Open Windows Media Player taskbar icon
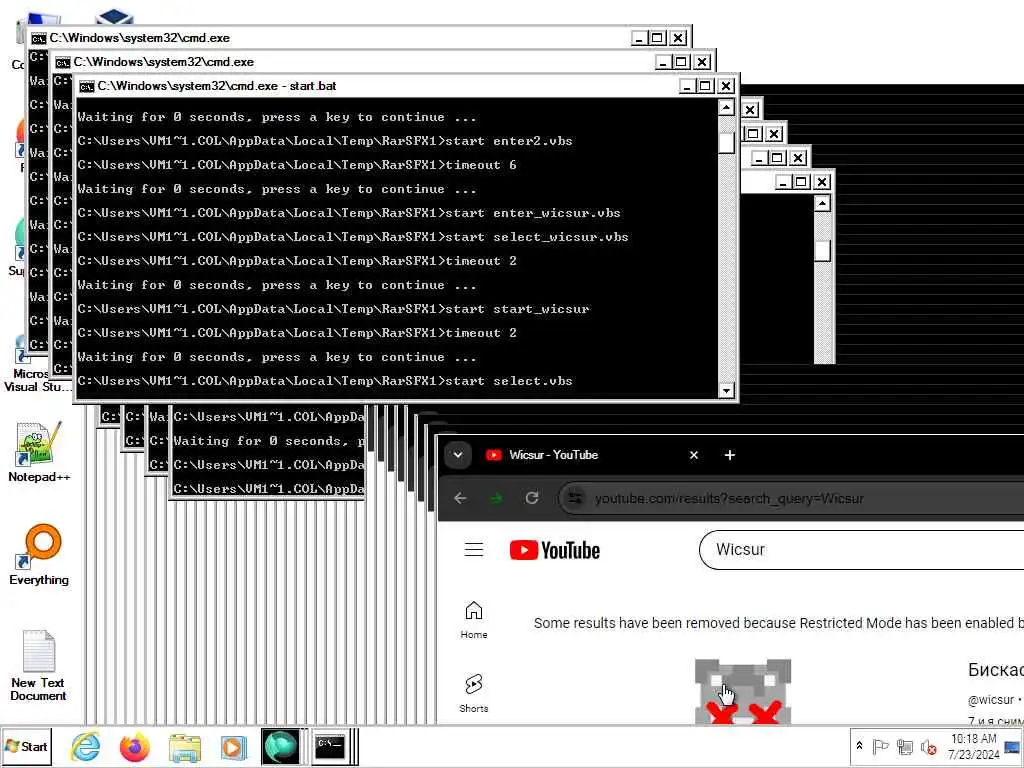The image size is (1024, 768). pos(233,747)
